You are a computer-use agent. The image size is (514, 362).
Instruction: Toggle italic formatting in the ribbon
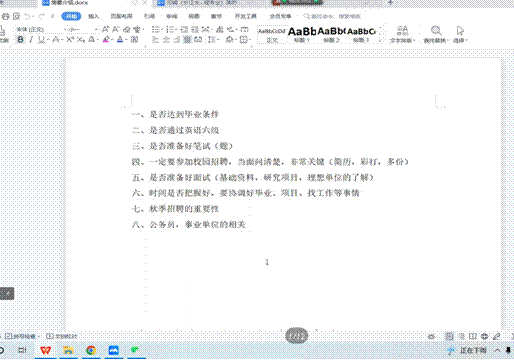(x=31, y=40)
